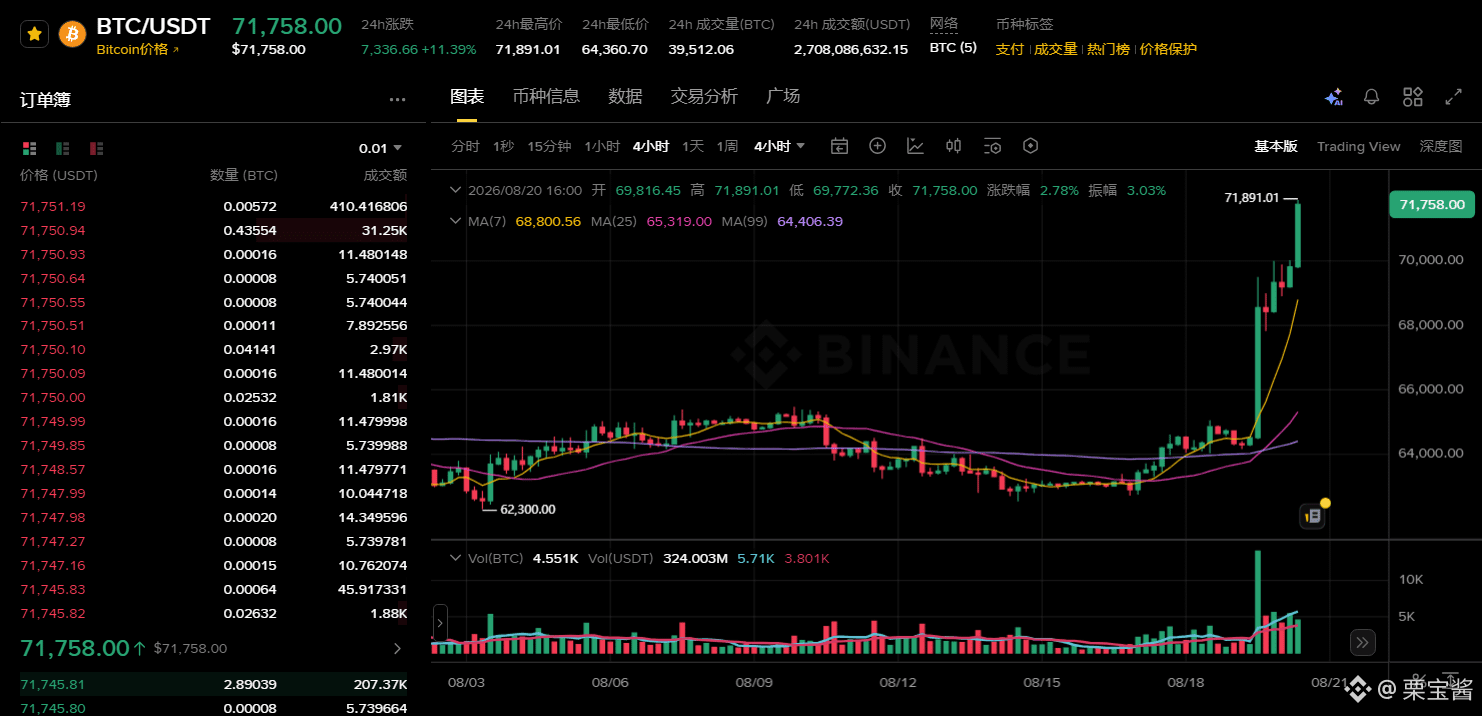Click the 价格 (USDT) column header
1482x716 pixels.
tap(60, 175)
